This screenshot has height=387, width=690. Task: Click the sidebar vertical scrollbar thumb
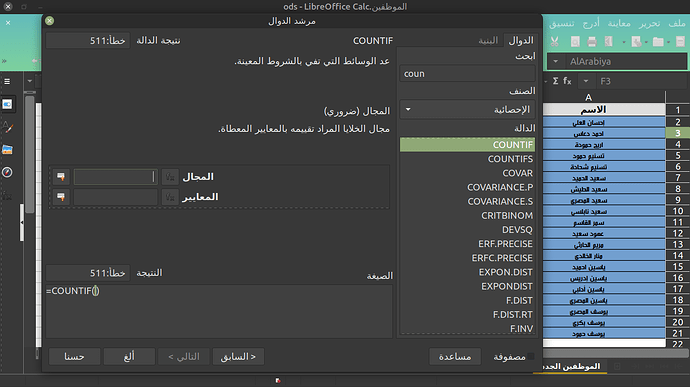coord(29,154)
